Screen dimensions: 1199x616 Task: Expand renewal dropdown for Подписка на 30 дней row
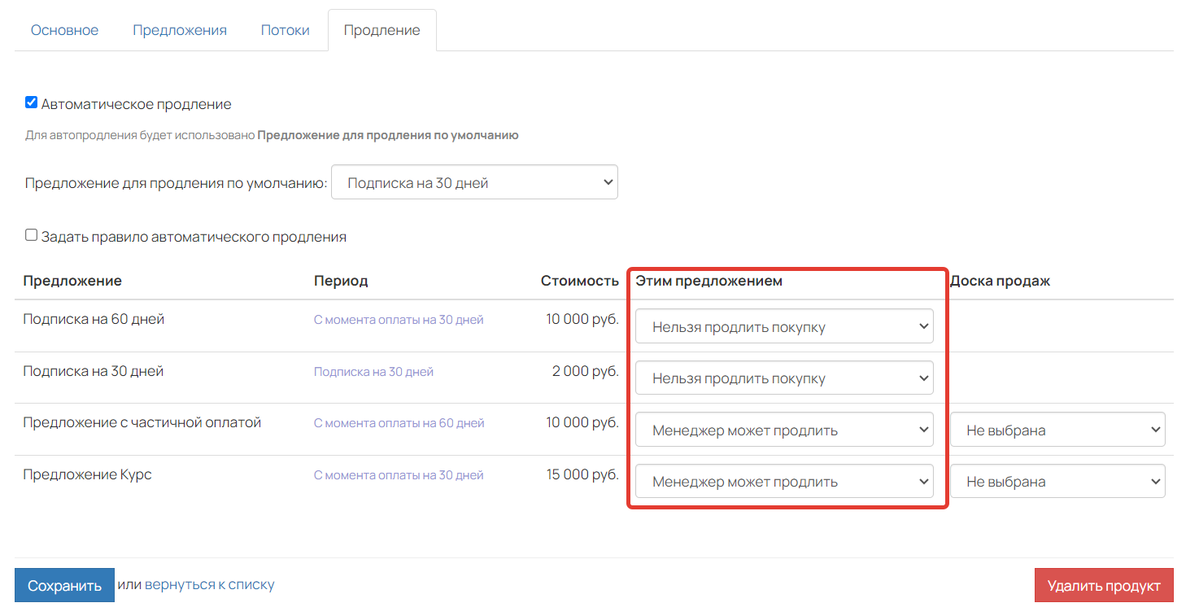[x=784, y=378]
